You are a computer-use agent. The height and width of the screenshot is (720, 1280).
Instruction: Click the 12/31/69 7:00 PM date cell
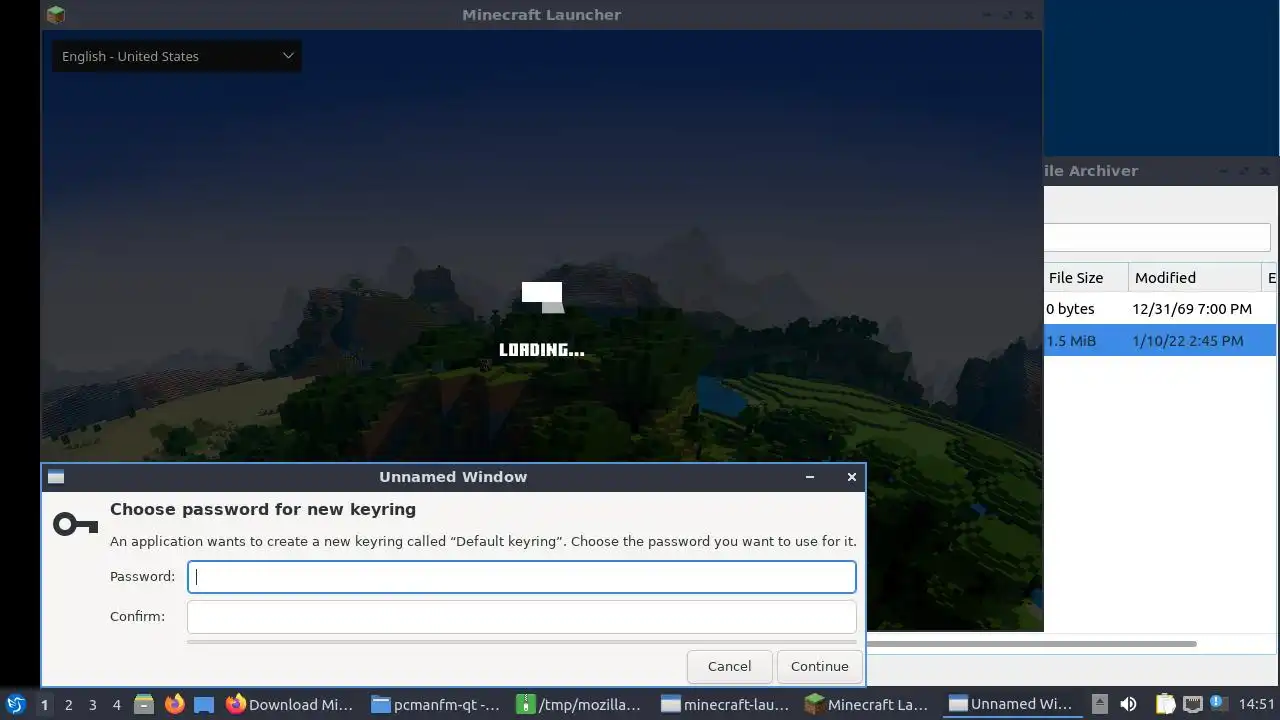(1192, 309)
